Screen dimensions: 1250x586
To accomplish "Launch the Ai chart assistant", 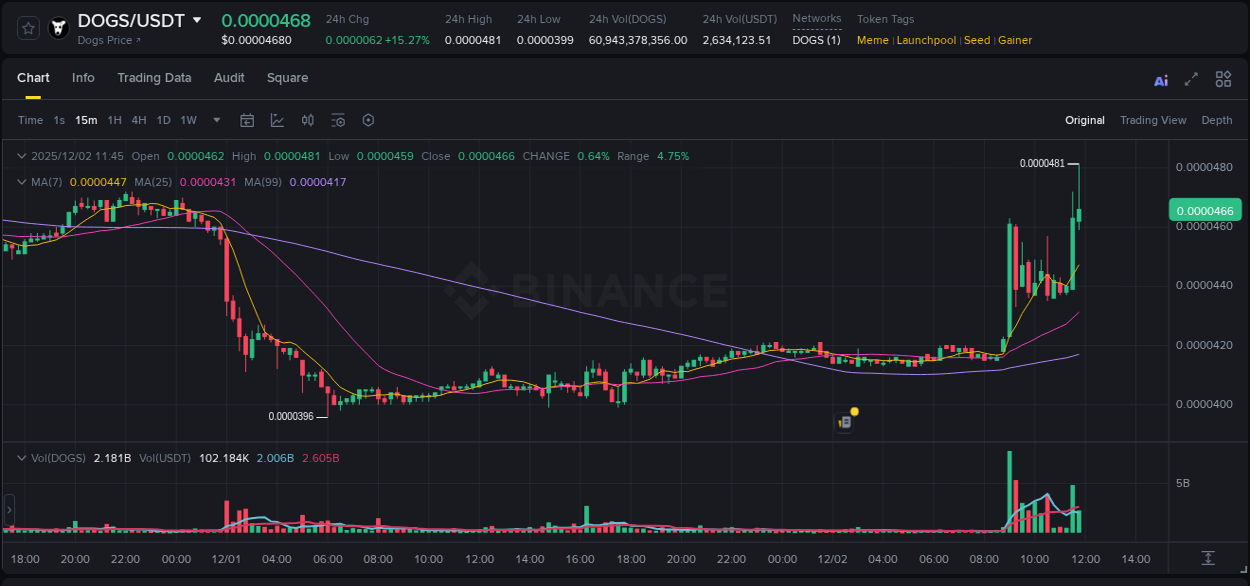I will tap(1160, 78).
